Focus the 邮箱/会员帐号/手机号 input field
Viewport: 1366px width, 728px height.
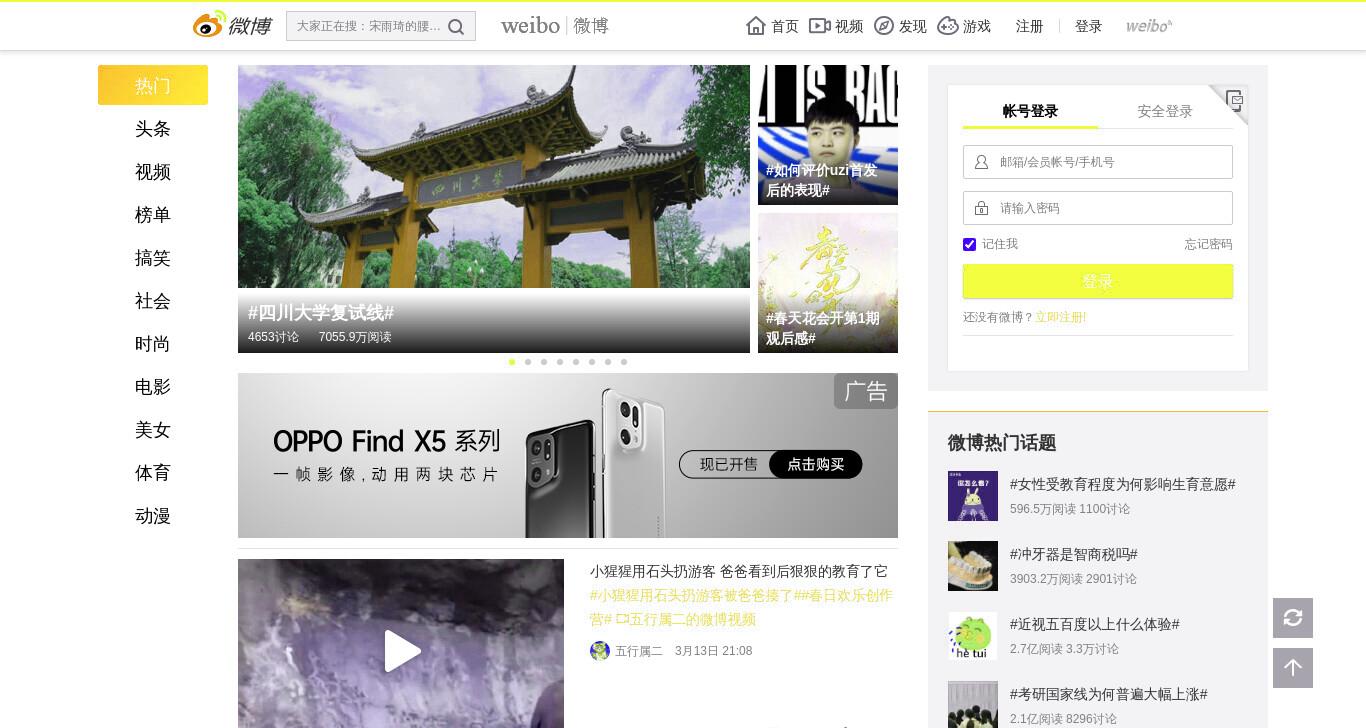click(x=1098, y=162)
